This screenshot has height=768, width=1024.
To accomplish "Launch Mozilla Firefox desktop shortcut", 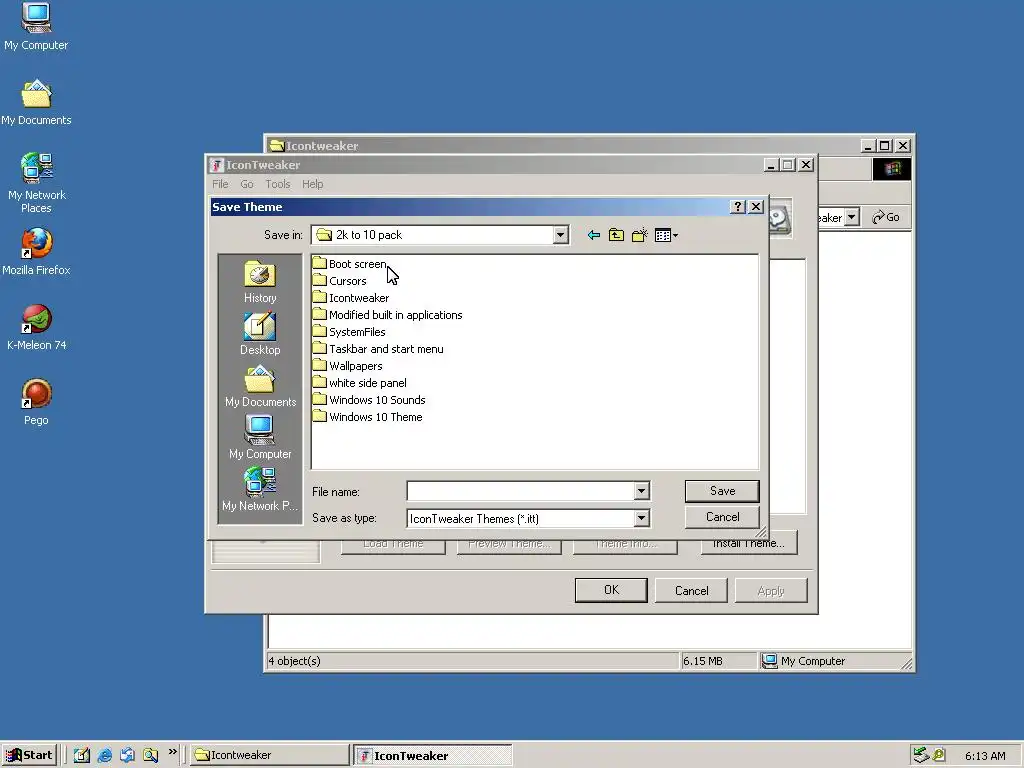I will pos(36,252).
